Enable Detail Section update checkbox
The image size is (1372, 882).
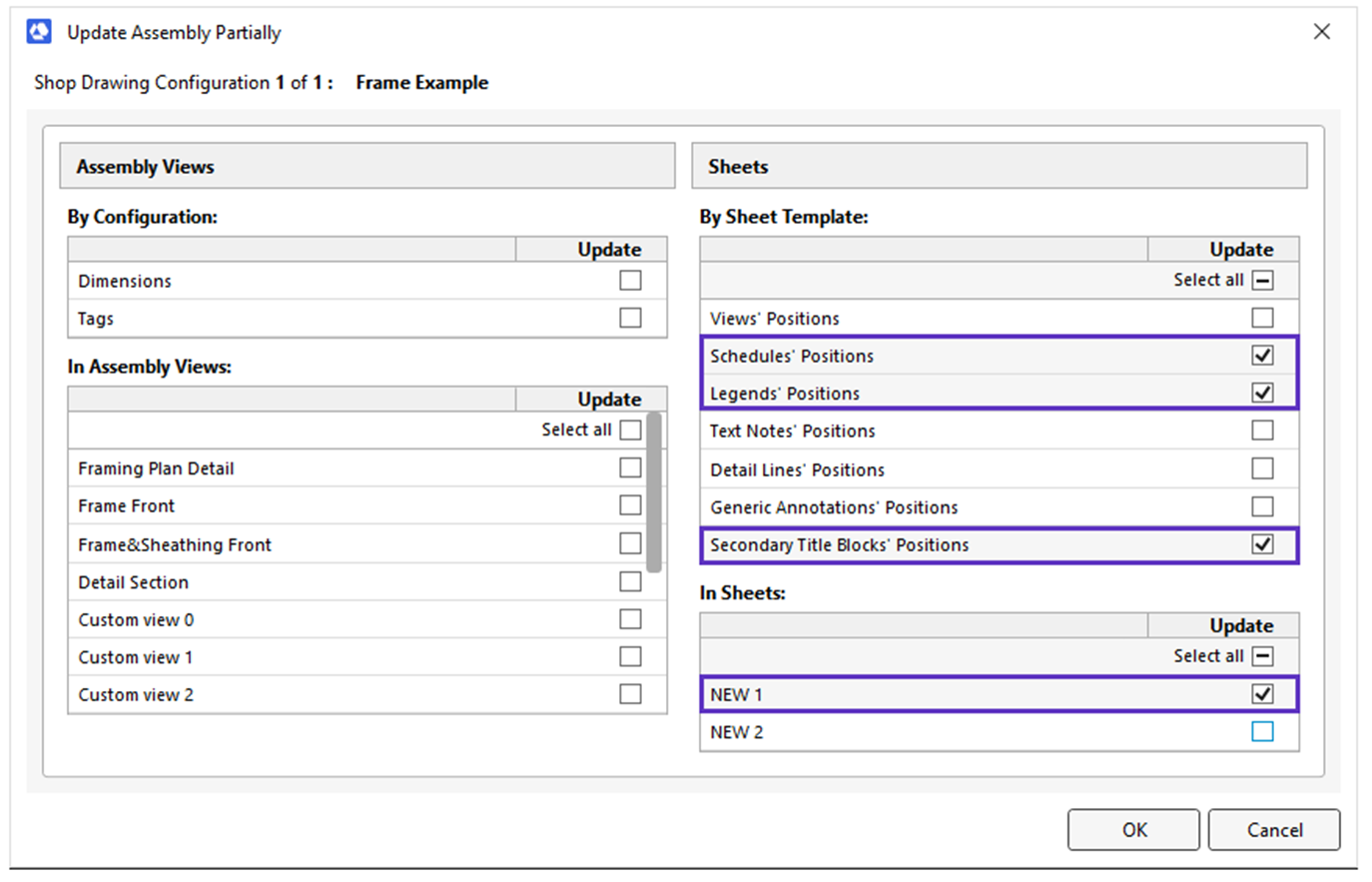(x=630, y=581)
